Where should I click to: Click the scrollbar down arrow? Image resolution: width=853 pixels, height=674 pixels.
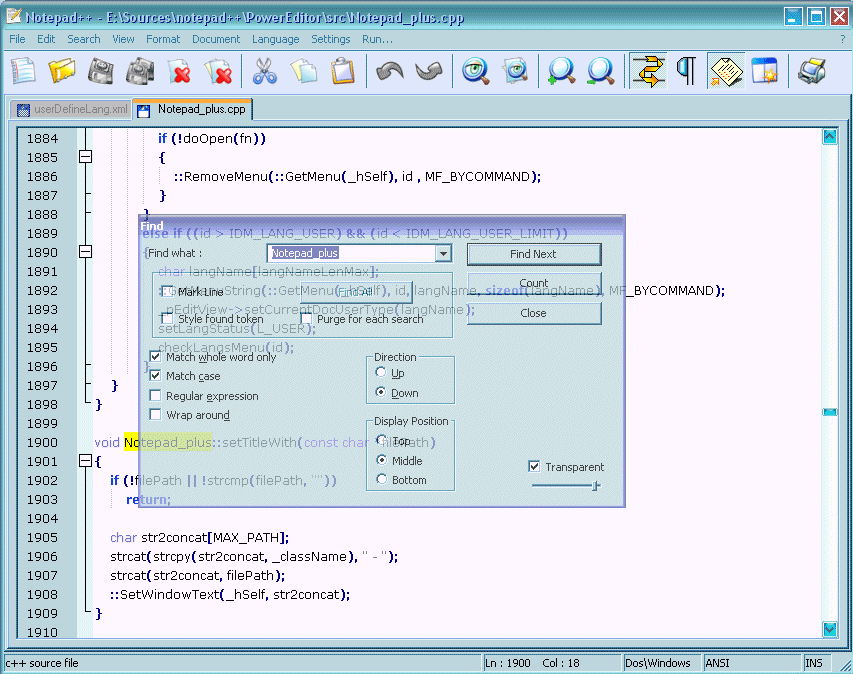tap(830, 629)
